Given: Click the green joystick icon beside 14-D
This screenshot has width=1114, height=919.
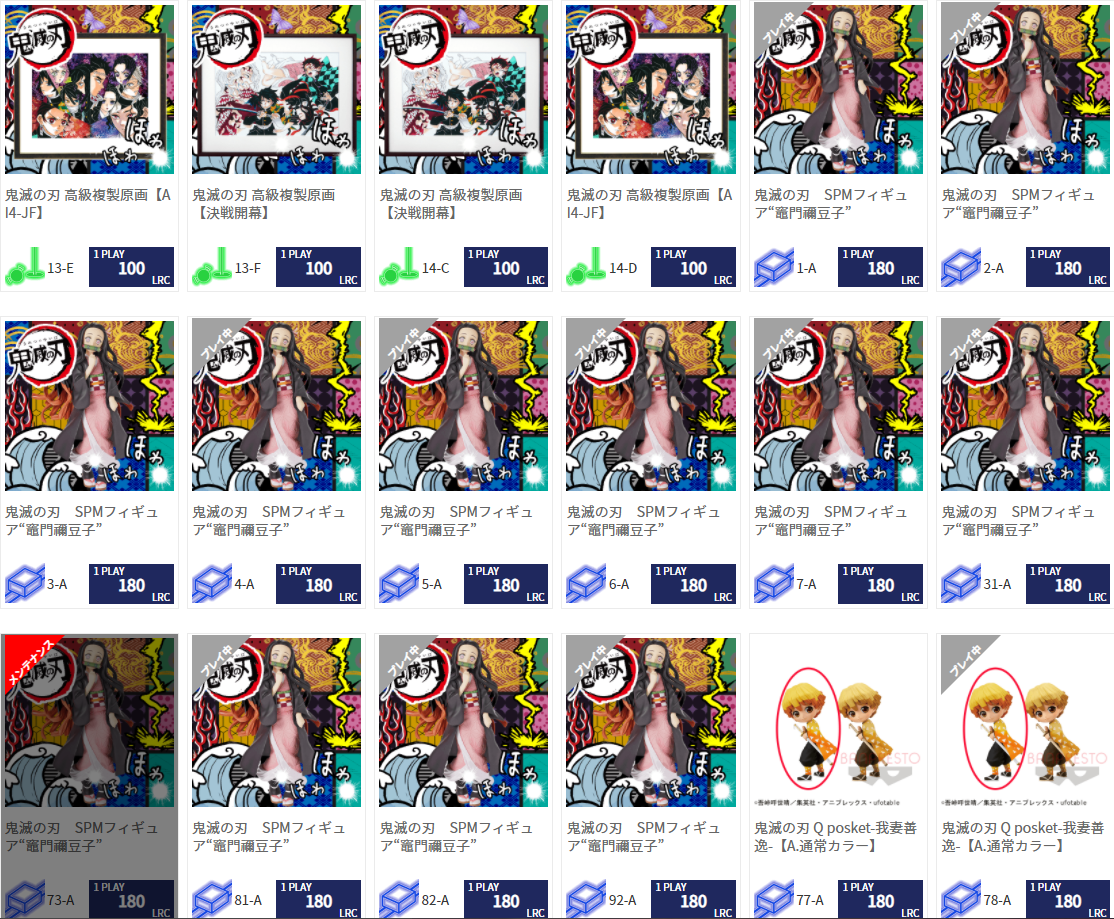Looking at the screenshot, I should click(586, 266).
